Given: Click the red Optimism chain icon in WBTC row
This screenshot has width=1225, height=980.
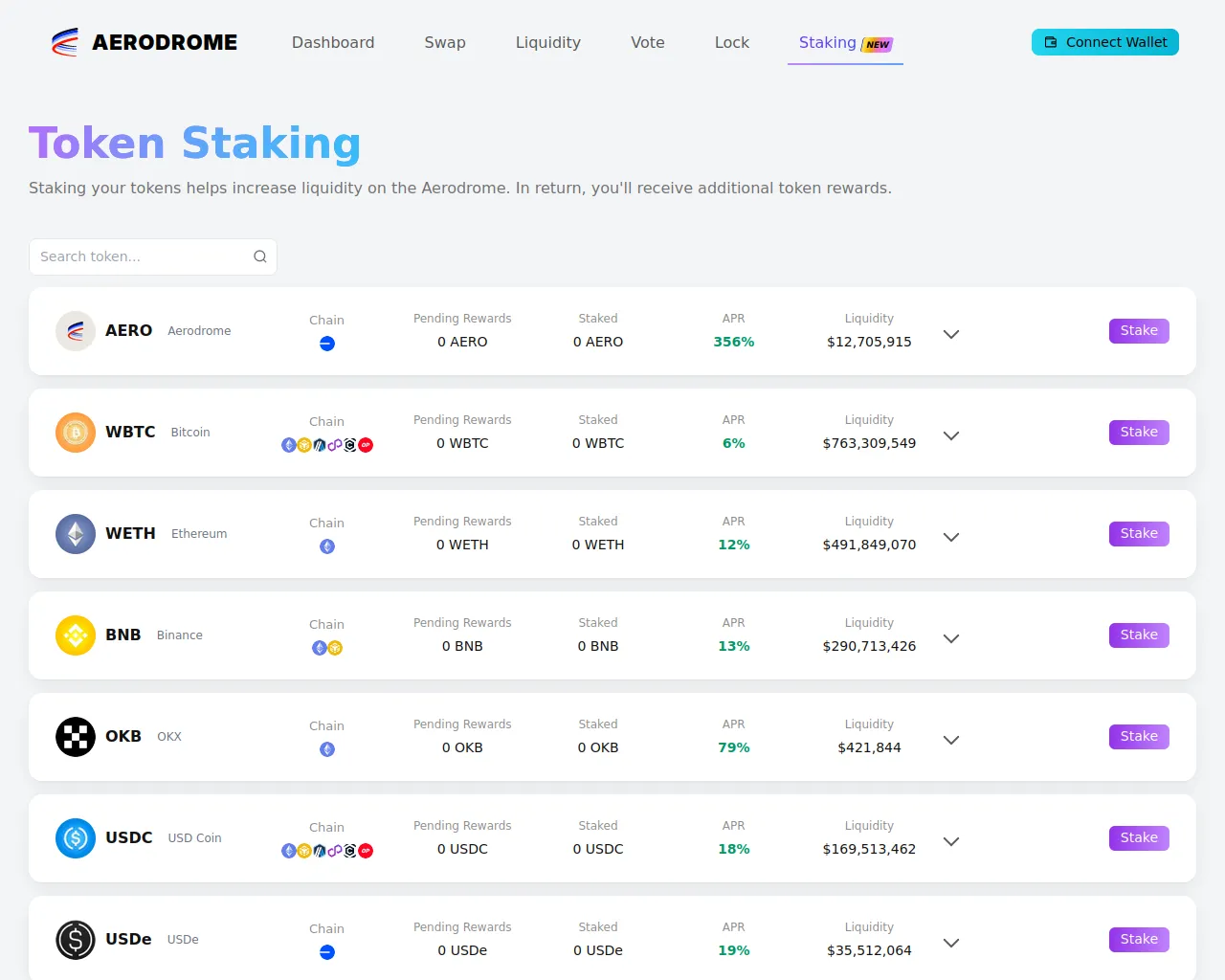Looking at the screenshot, I should 366,445.
